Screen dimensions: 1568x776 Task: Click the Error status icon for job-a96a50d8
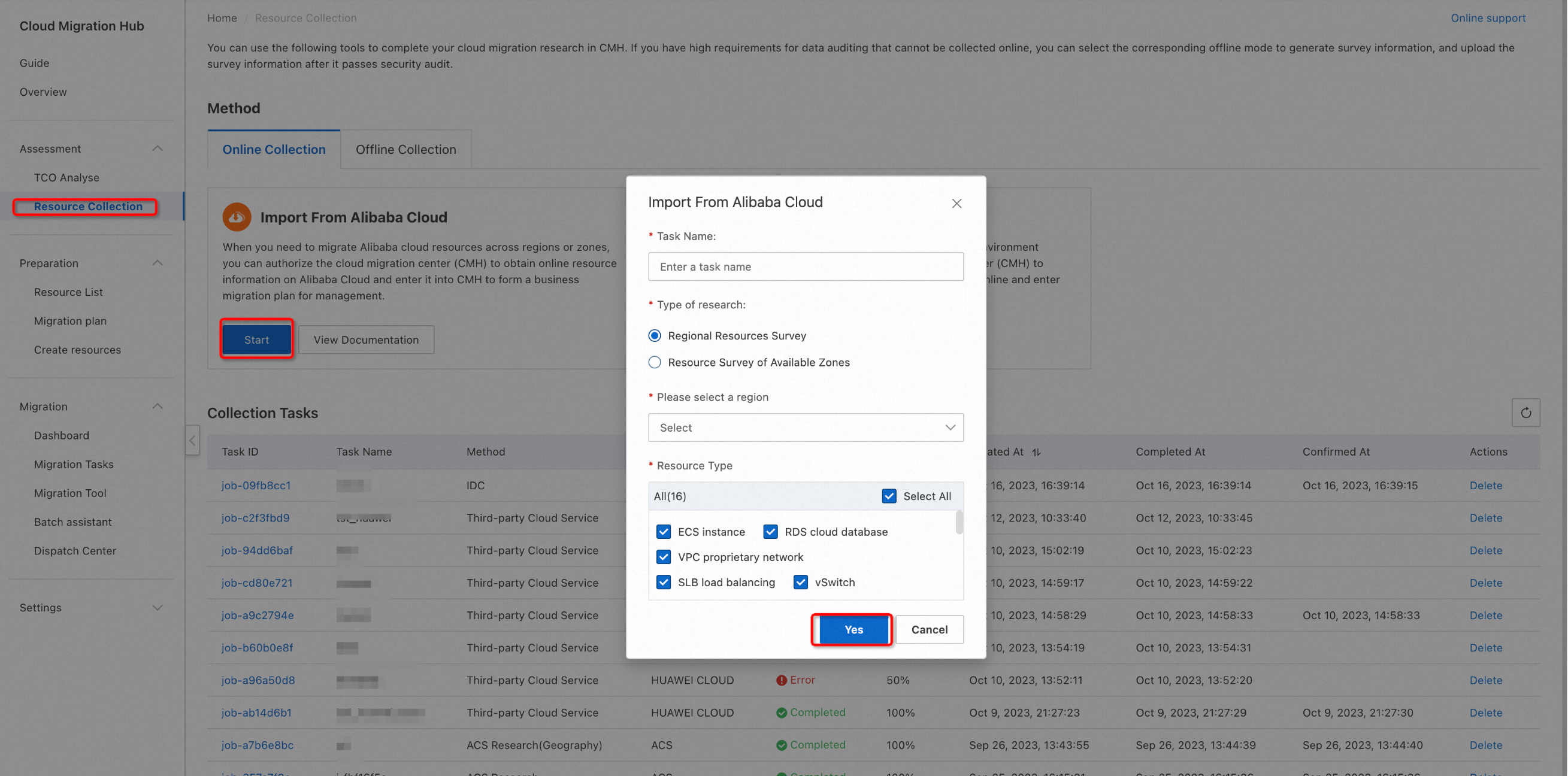[781, 680]
